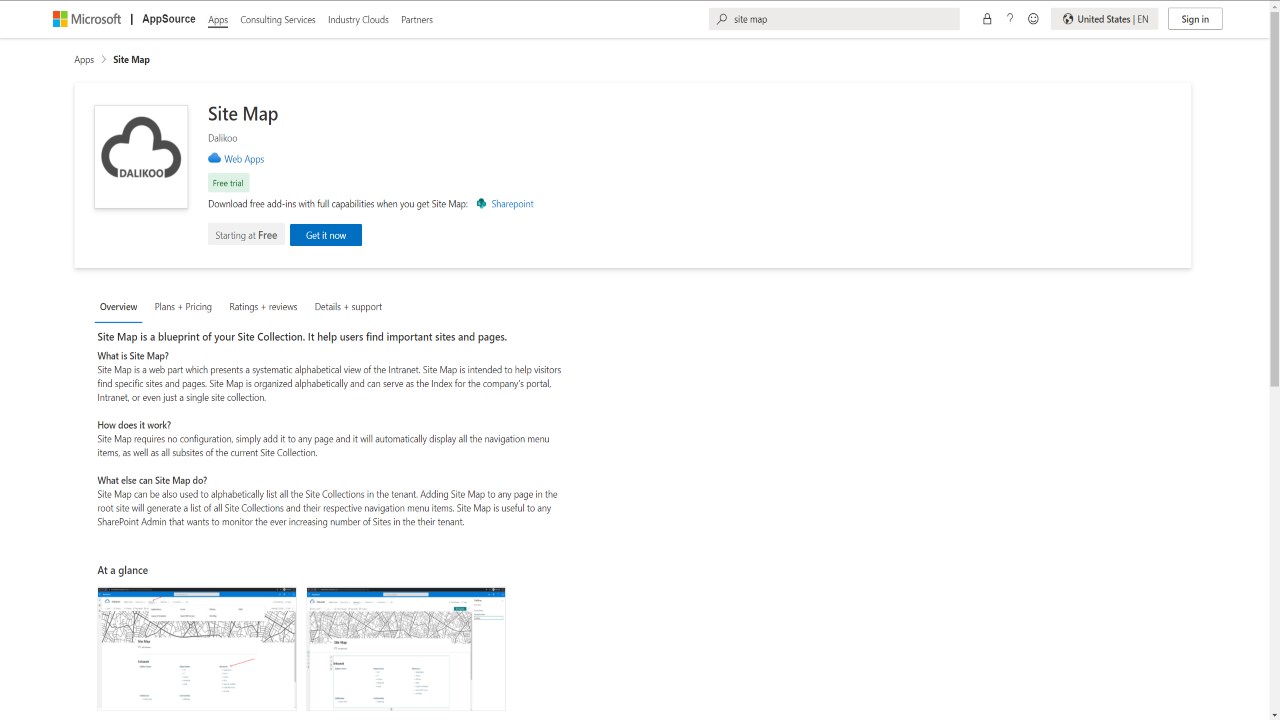This screenshot has width=1280, height=720.
Task: Open the AppSource home link
Action: point(169,19)
